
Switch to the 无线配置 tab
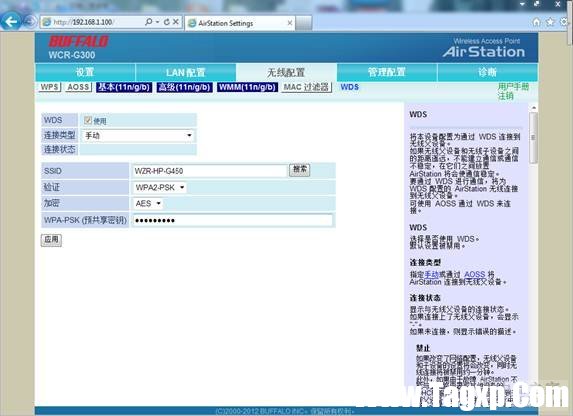286,72
